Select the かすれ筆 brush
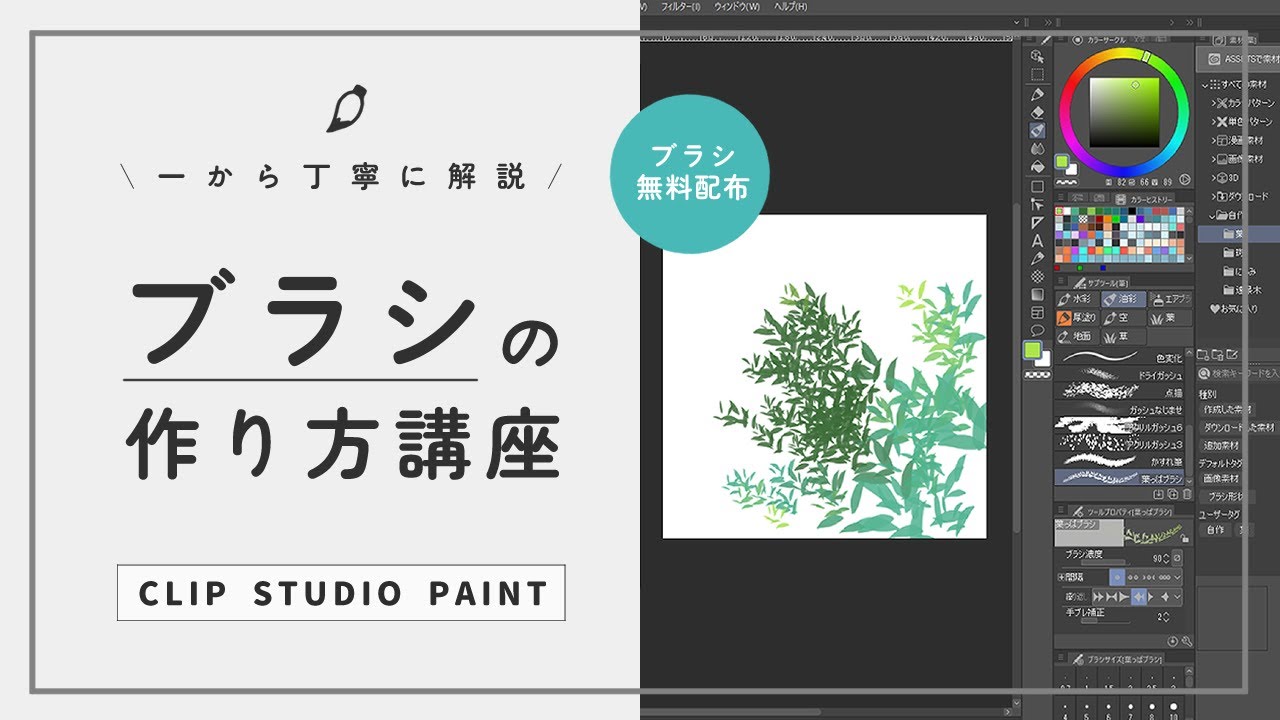 coord(1120,461)
